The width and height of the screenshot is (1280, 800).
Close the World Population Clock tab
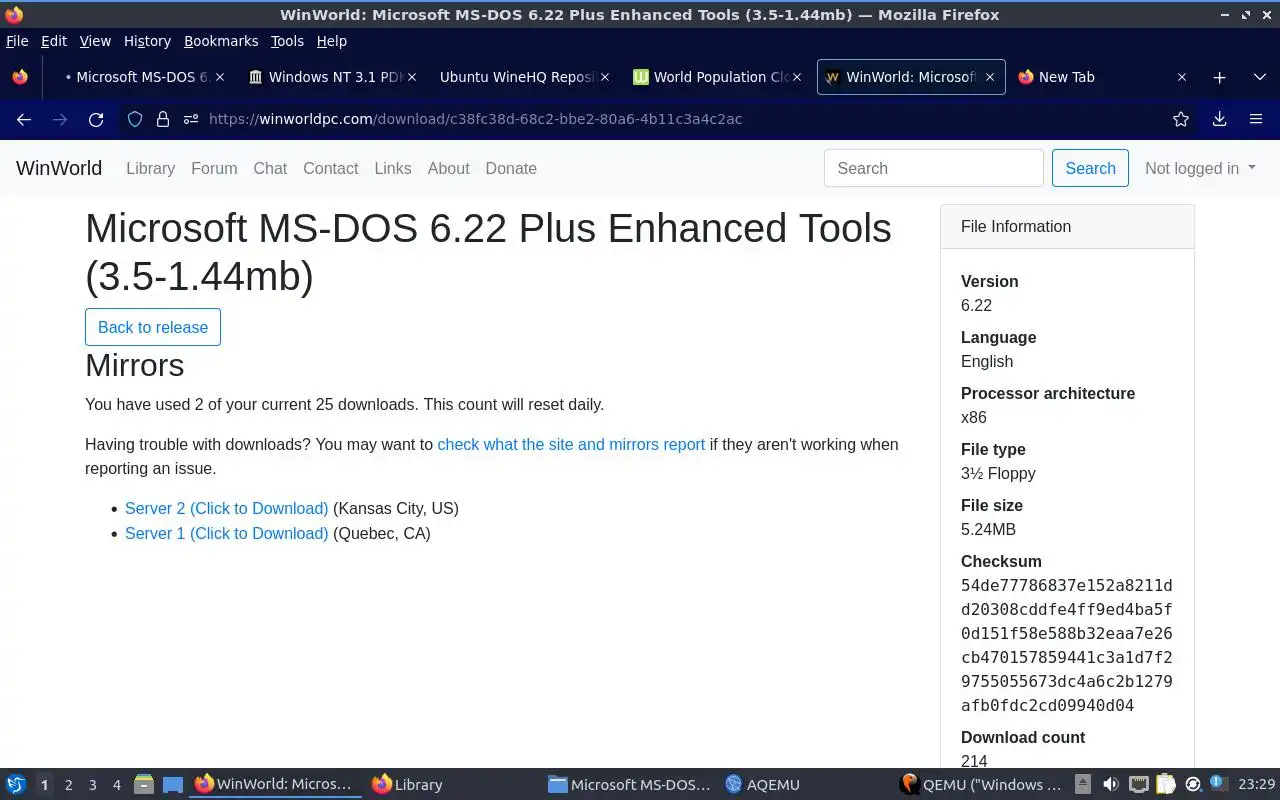pos(797,77)
